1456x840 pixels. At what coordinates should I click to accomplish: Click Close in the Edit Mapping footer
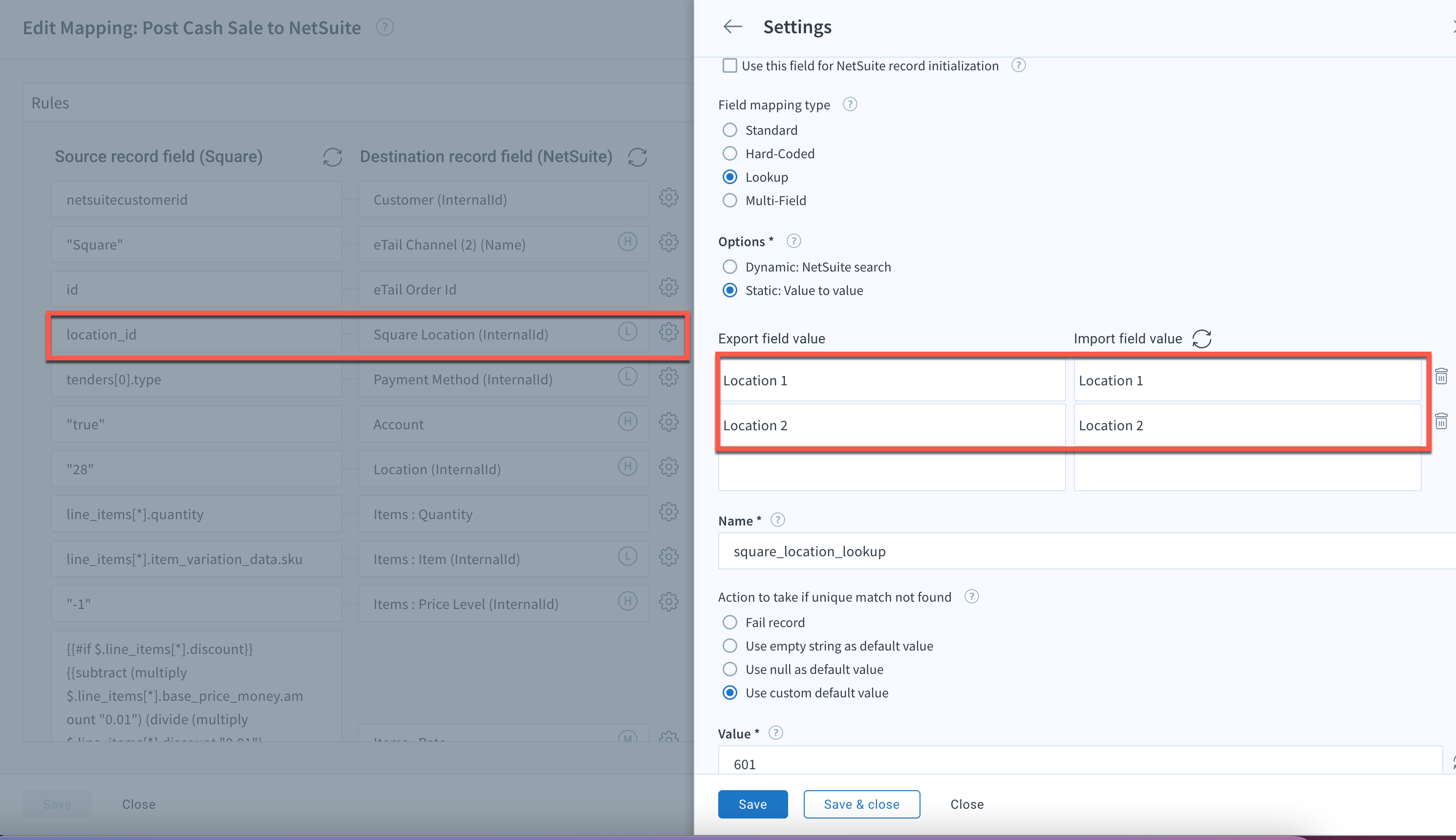click(138, 804)
